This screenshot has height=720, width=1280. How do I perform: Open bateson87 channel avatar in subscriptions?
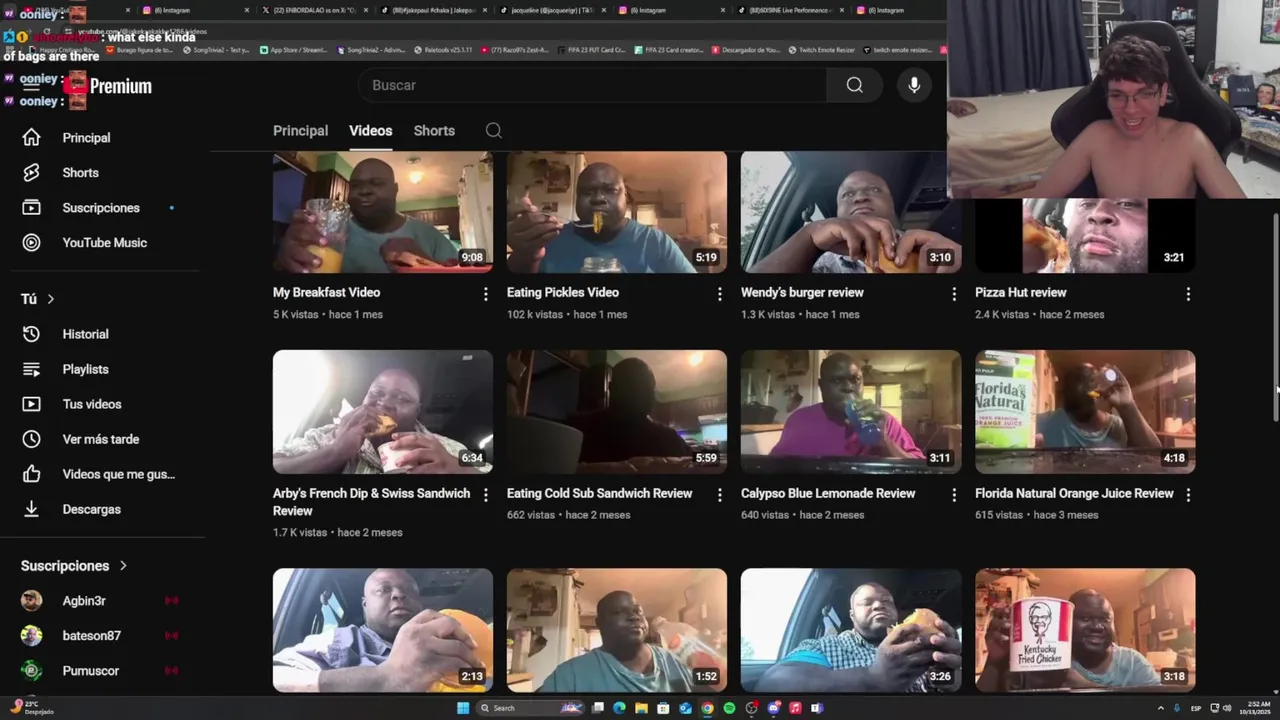(32, 635)
